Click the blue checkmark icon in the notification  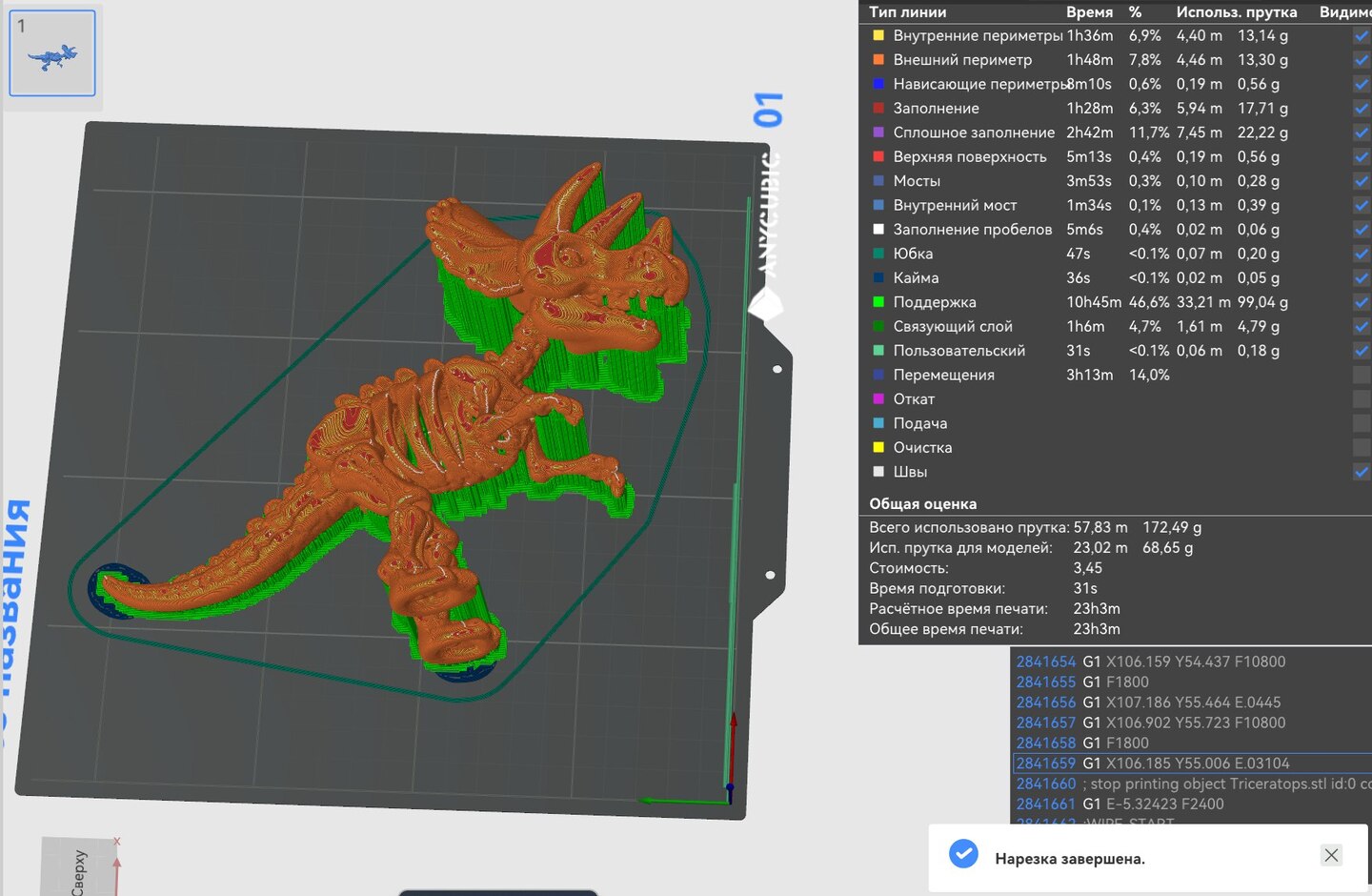point(963,854)
